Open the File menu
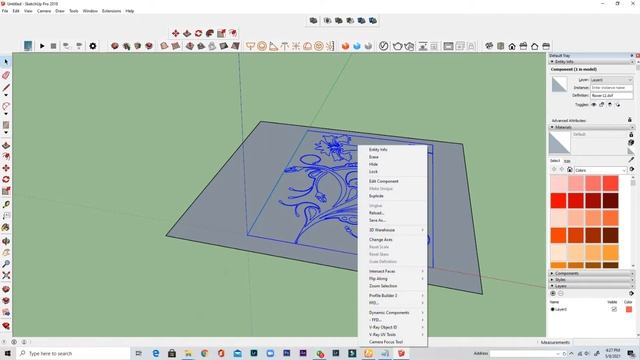 pos(5,11)
